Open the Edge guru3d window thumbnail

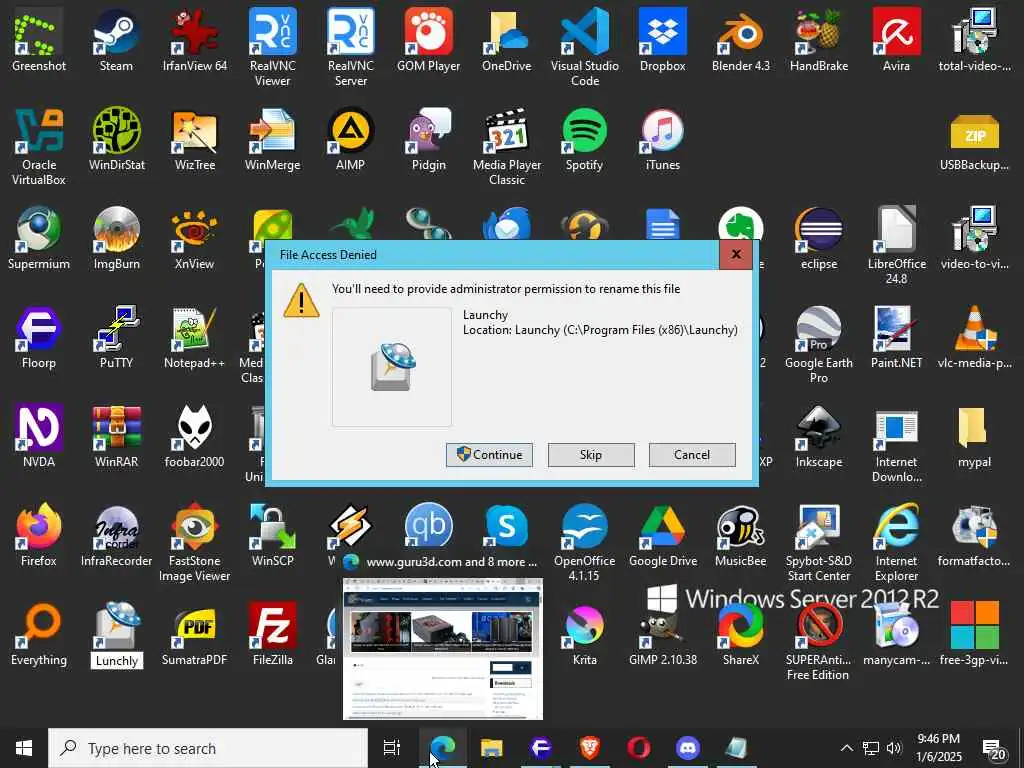click(x=443, y=648)
